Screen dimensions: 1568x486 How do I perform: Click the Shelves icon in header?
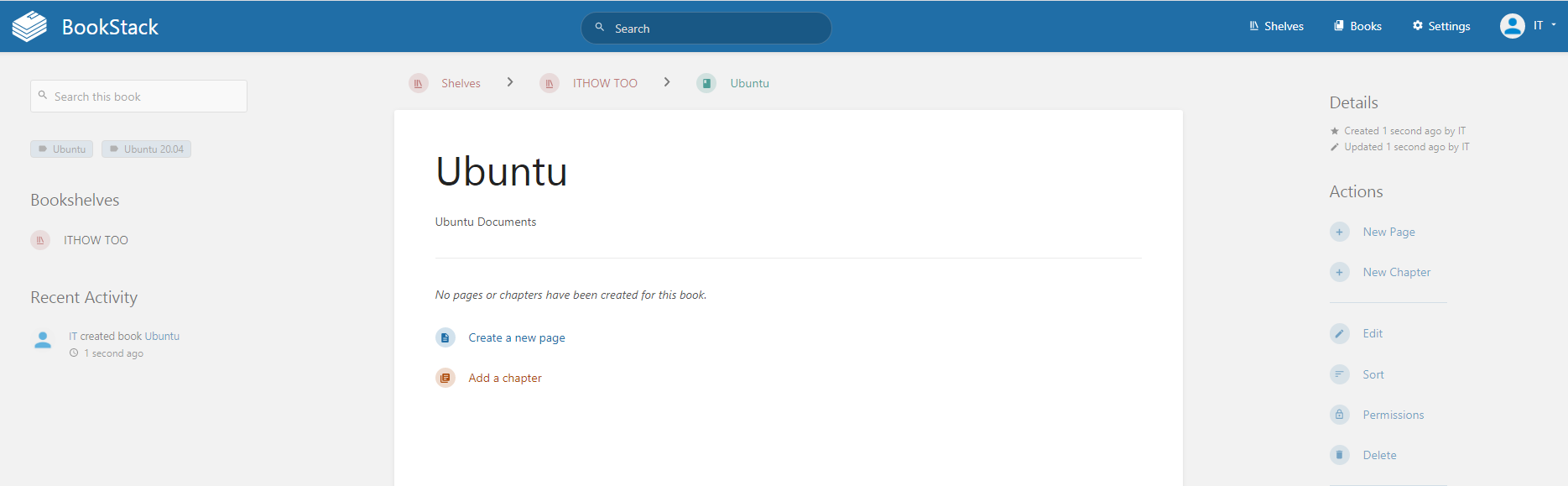point(1254,26)
